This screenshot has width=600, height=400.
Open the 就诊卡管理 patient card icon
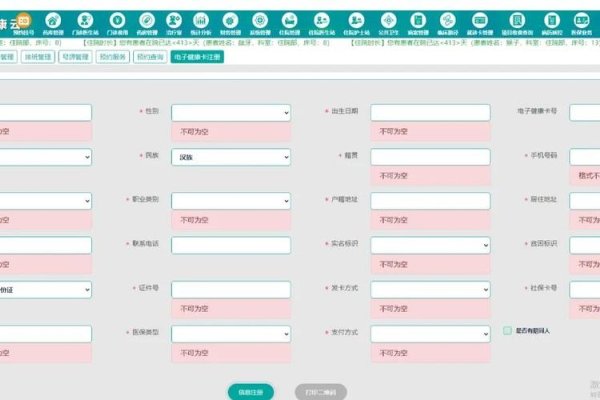coord(479,24)
